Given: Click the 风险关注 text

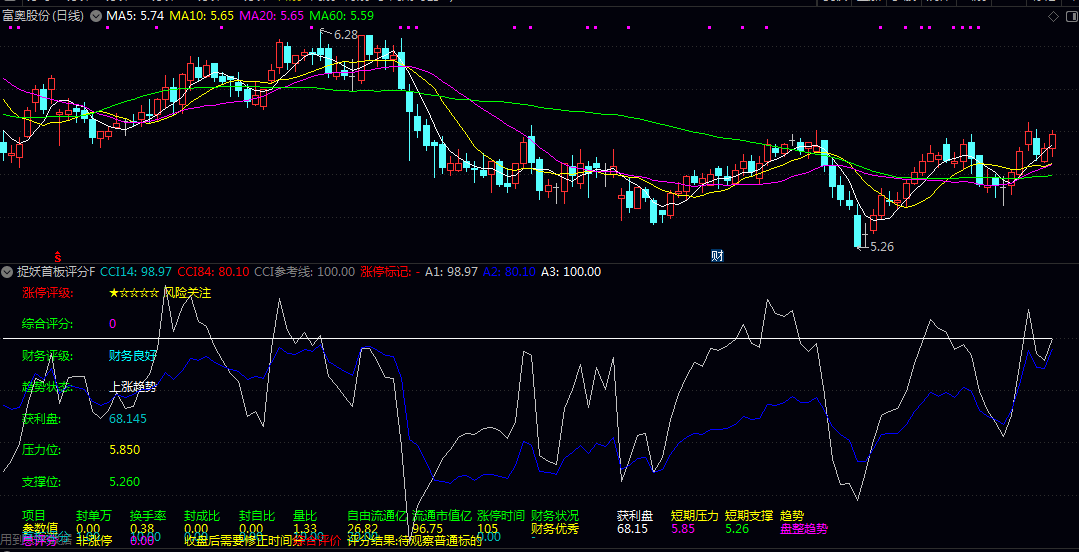Looking at the screenshot, I should tap(187, 293).
